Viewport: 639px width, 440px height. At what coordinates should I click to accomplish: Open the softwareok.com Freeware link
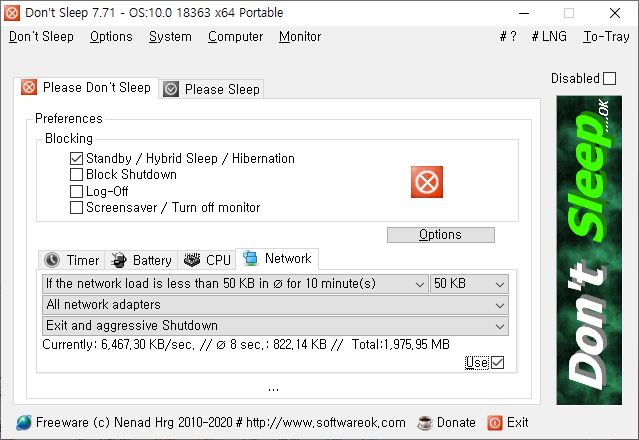221,422
